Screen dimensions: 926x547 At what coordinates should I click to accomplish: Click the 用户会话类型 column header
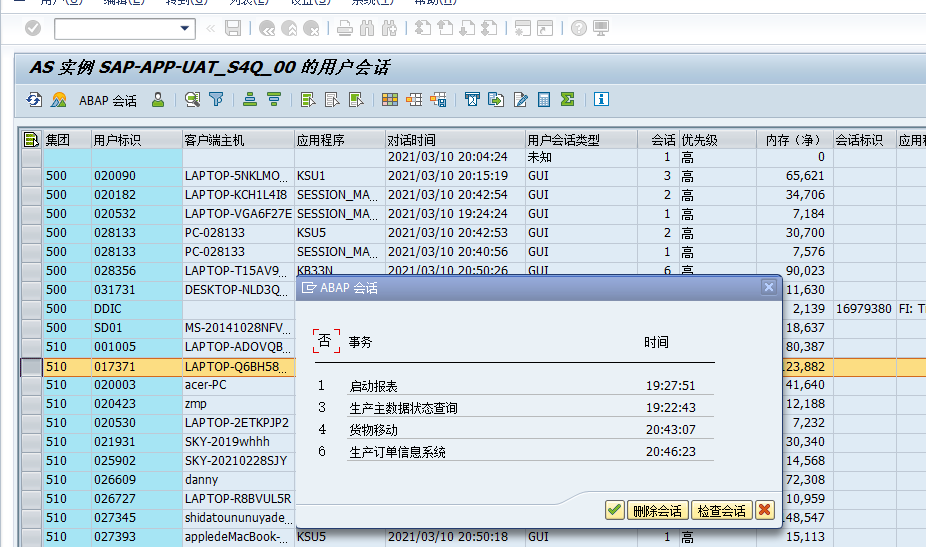[581, 140]
